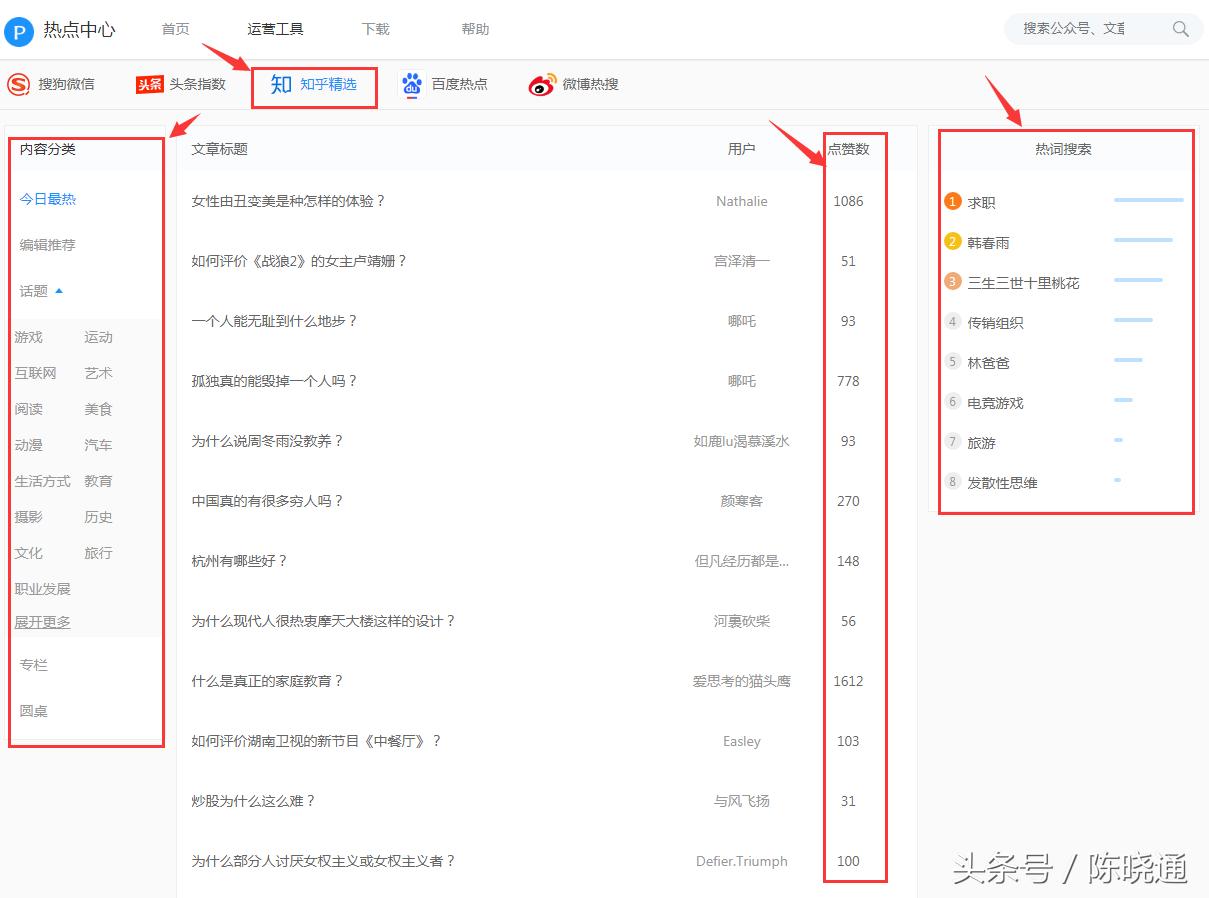This screenshot has width=1209, height=898.
Task: Click the Baidu paw icon for 百度热点
Action: point(411,84)
